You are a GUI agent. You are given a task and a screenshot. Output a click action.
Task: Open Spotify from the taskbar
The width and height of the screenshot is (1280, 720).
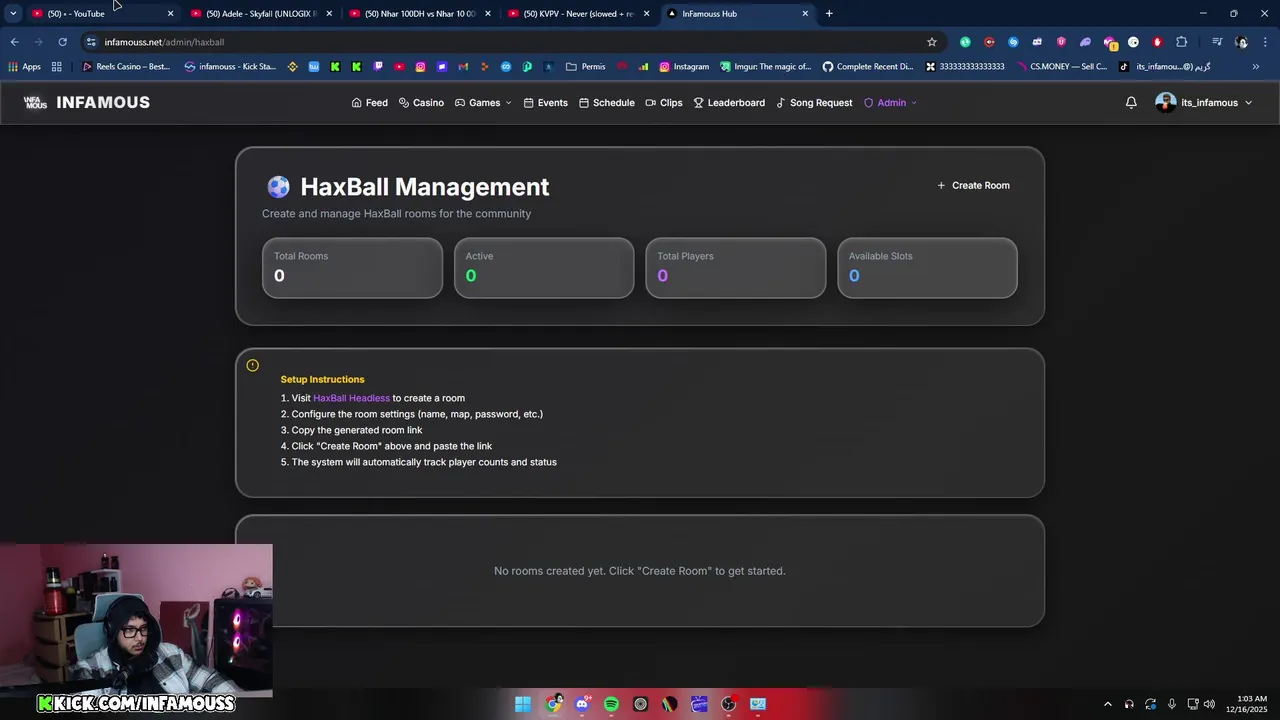click(x=611, y=704)
